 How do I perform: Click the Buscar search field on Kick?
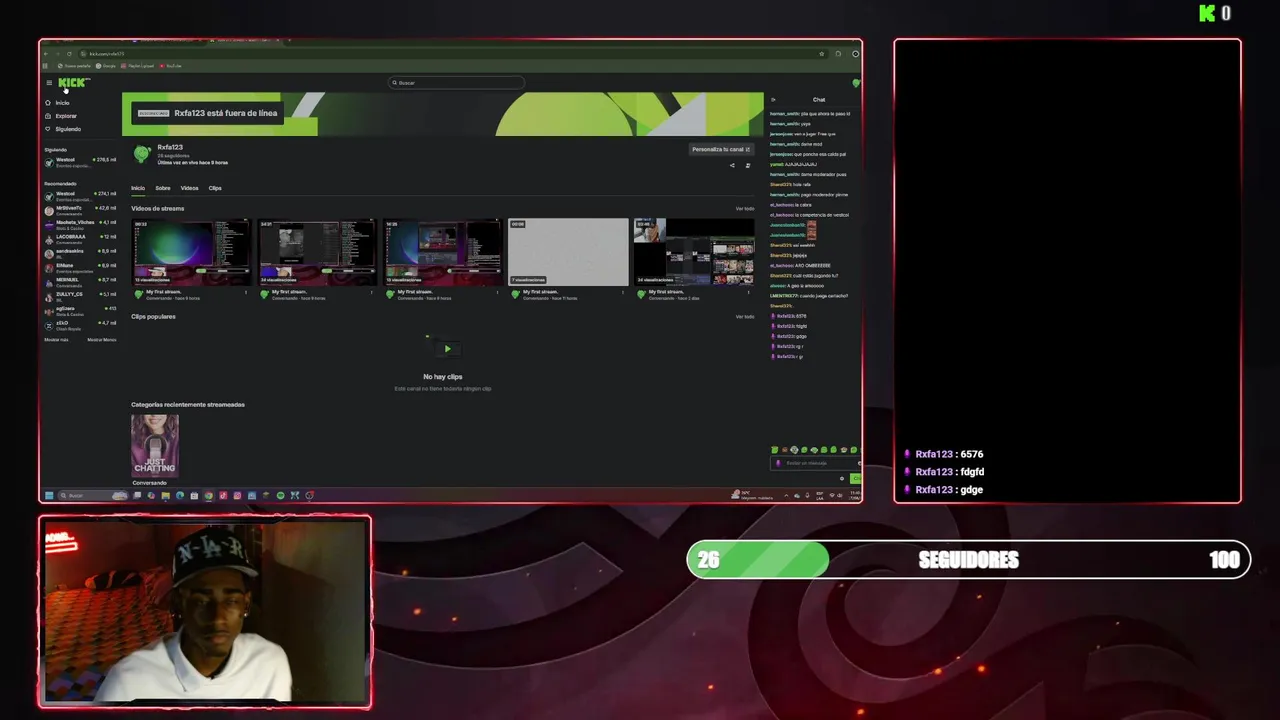(456, 83)
